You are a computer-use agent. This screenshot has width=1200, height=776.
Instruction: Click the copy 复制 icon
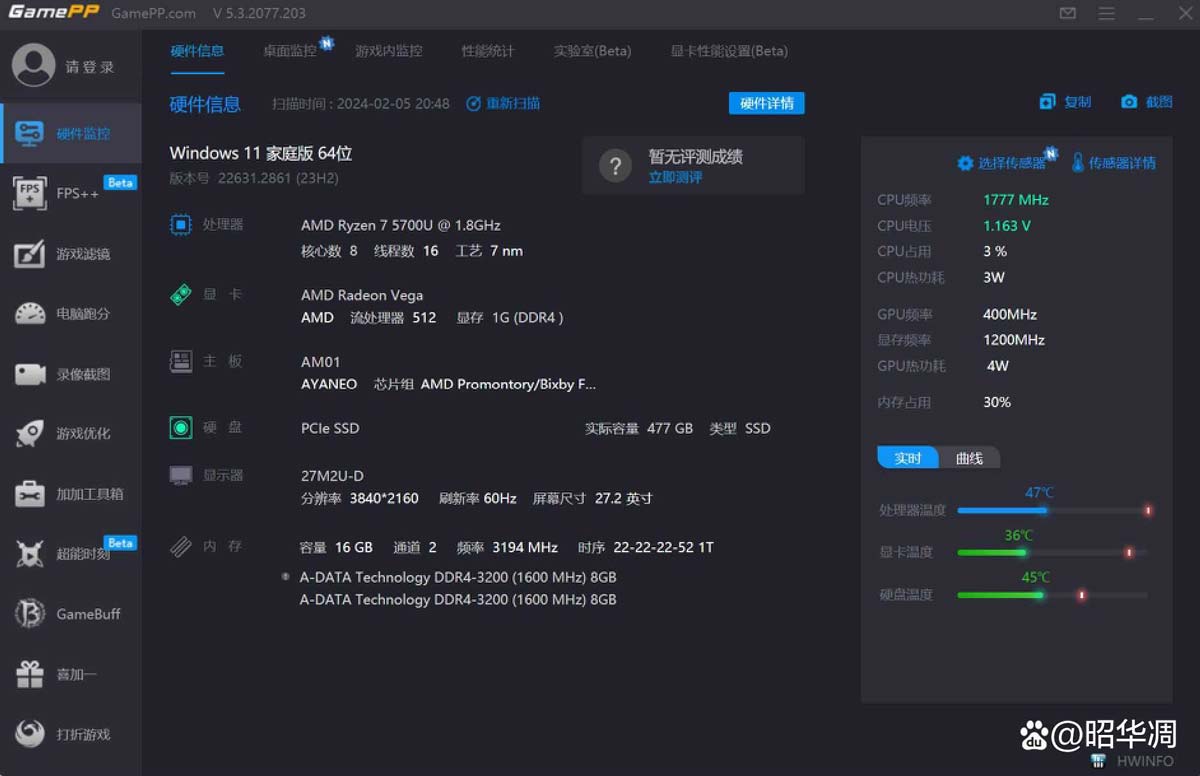tap(1063, 102)
